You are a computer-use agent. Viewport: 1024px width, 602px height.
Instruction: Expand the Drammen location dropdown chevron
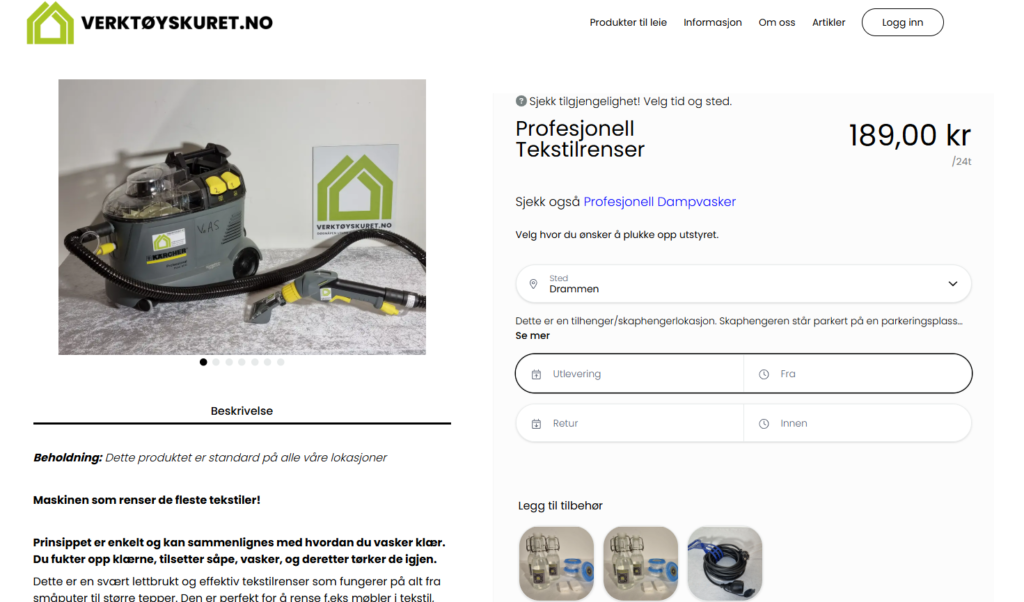(953, 284)
